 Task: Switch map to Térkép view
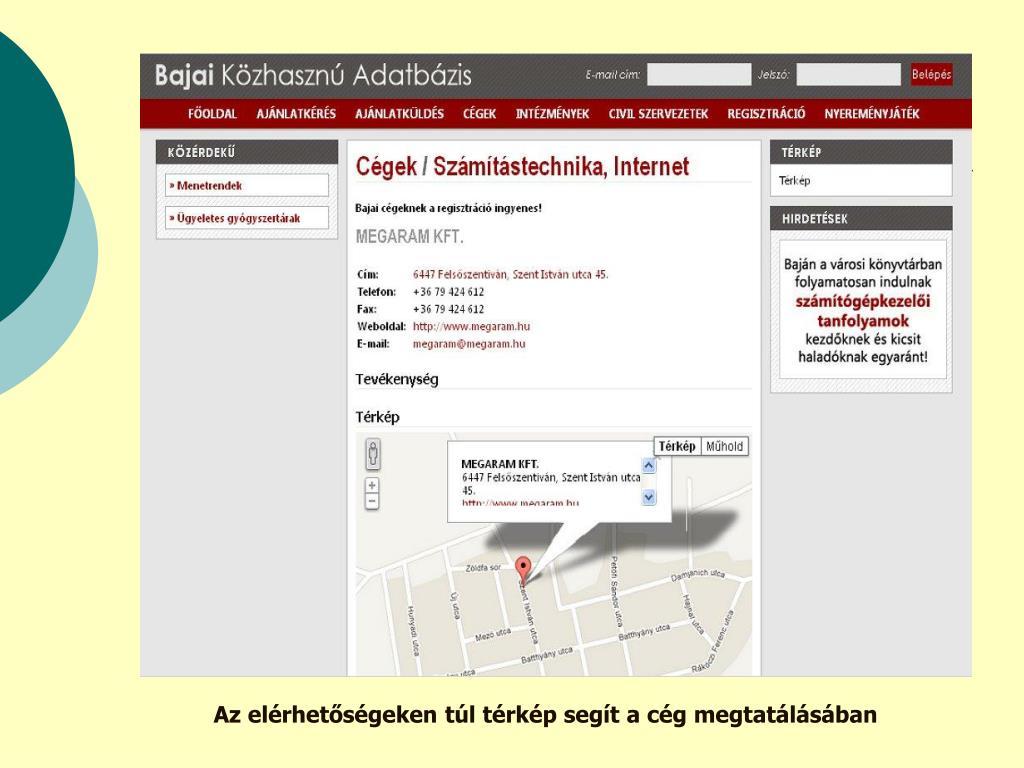(677, 447)
